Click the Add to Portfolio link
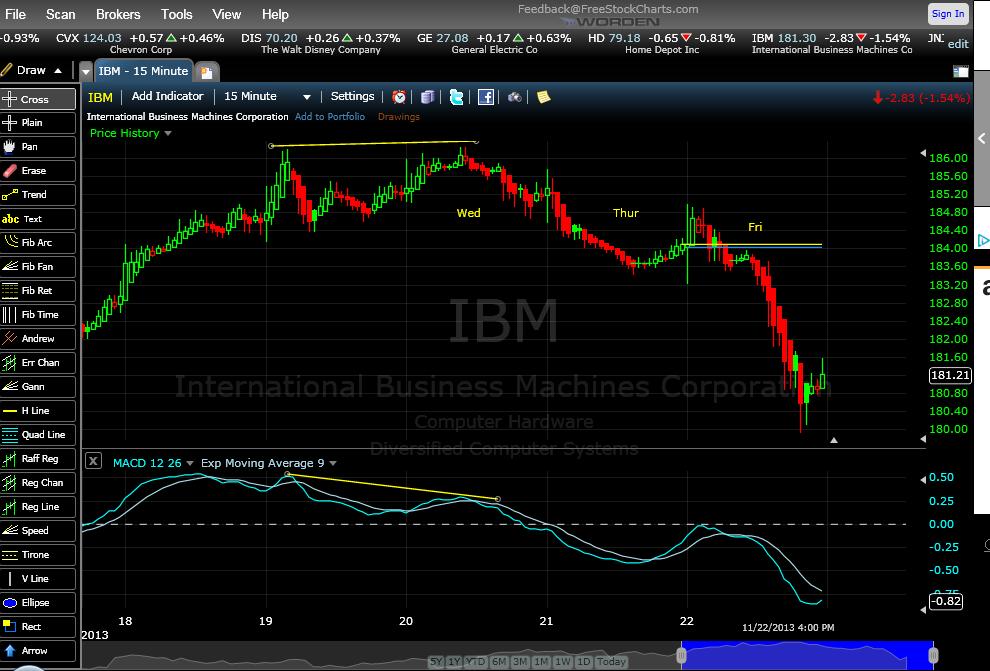Screen dimensions: 990x671 point(330,116)
